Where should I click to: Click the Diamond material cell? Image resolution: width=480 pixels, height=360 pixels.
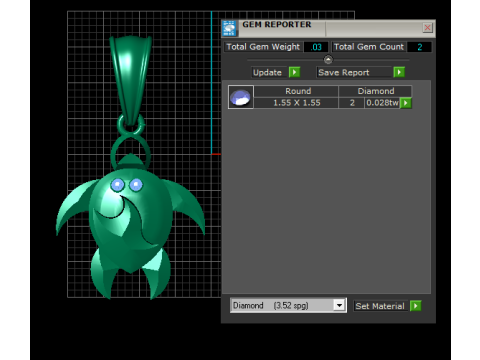(375, 91)
